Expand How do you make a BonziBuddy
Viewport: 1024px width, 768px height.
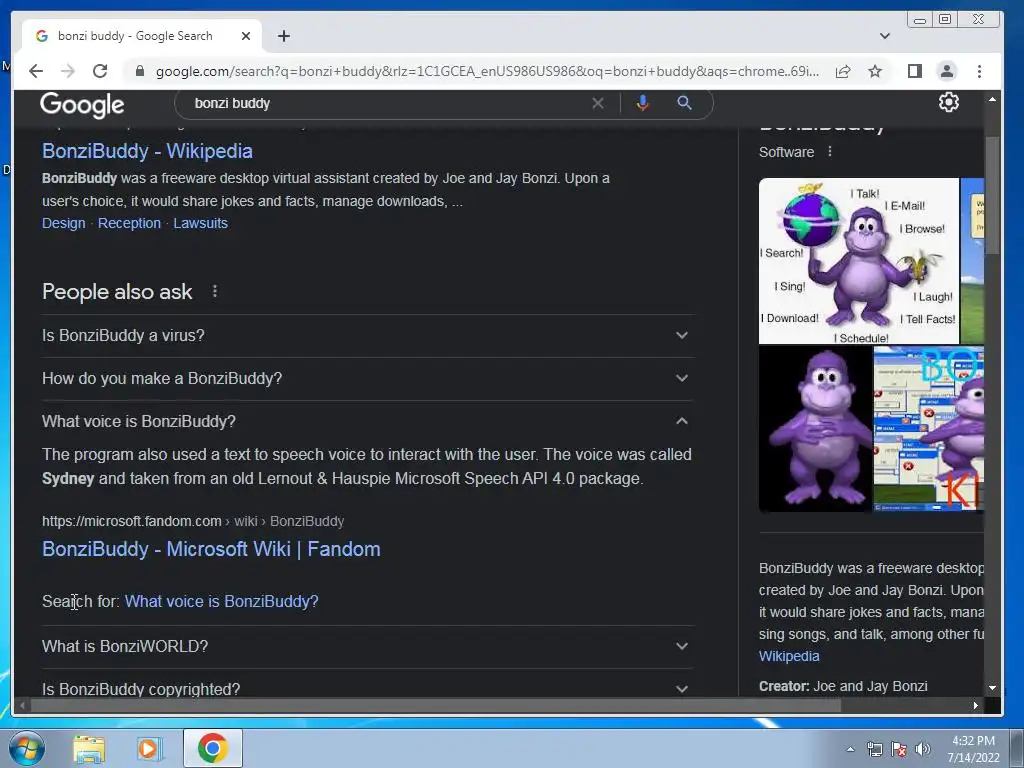(367, 379)
